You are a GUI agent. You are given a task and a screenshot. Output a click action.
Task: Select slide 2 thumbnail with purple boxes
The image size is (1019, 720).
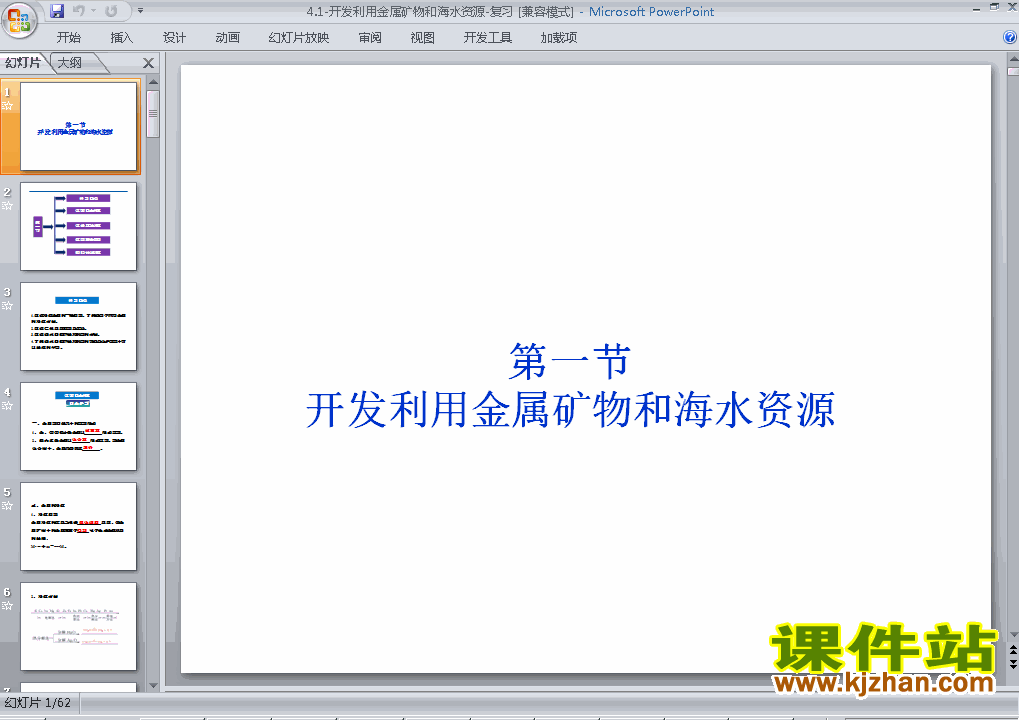point(79,227)
